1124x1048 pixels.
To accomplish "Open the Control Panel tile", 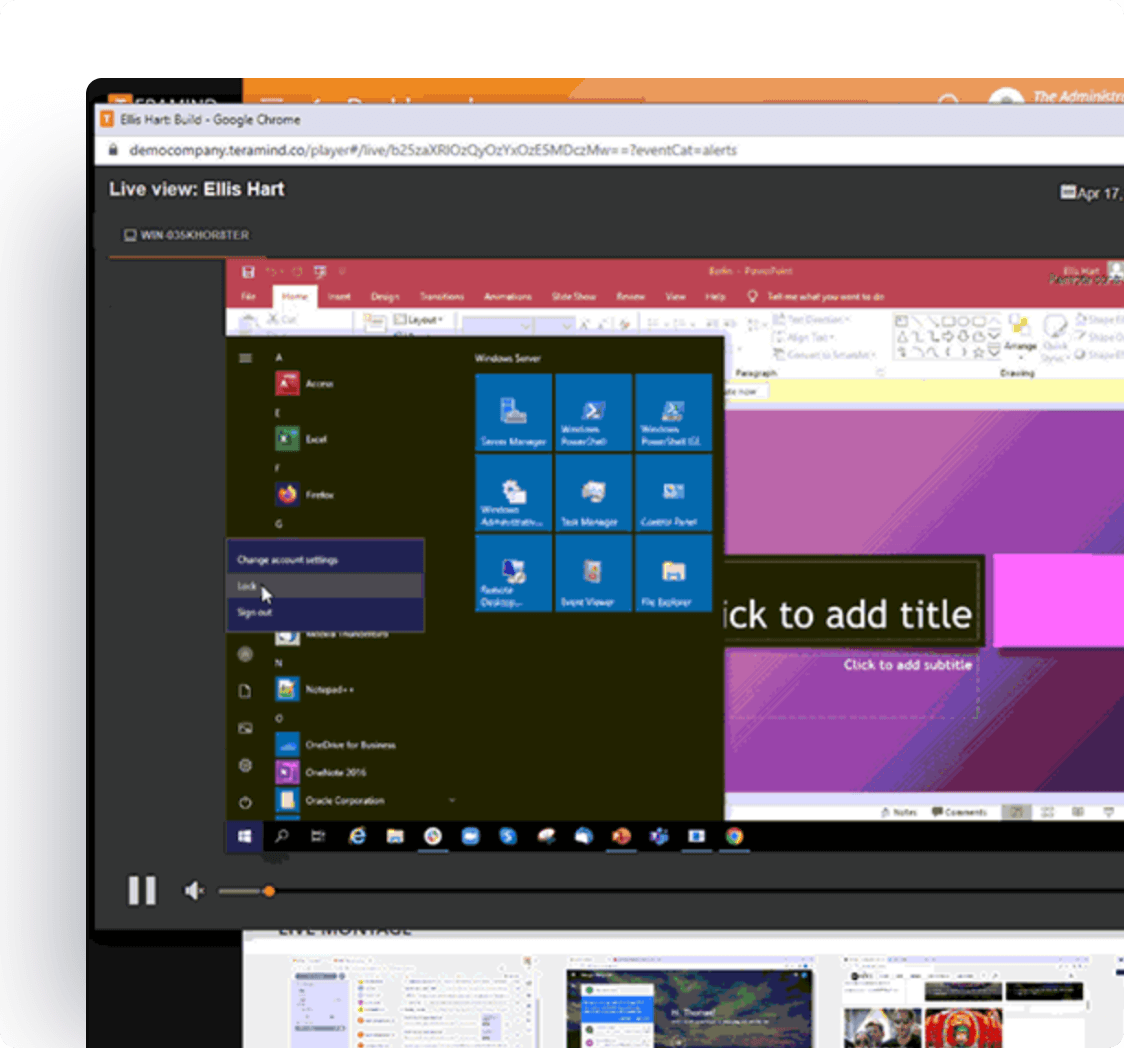I will (673, 492).
